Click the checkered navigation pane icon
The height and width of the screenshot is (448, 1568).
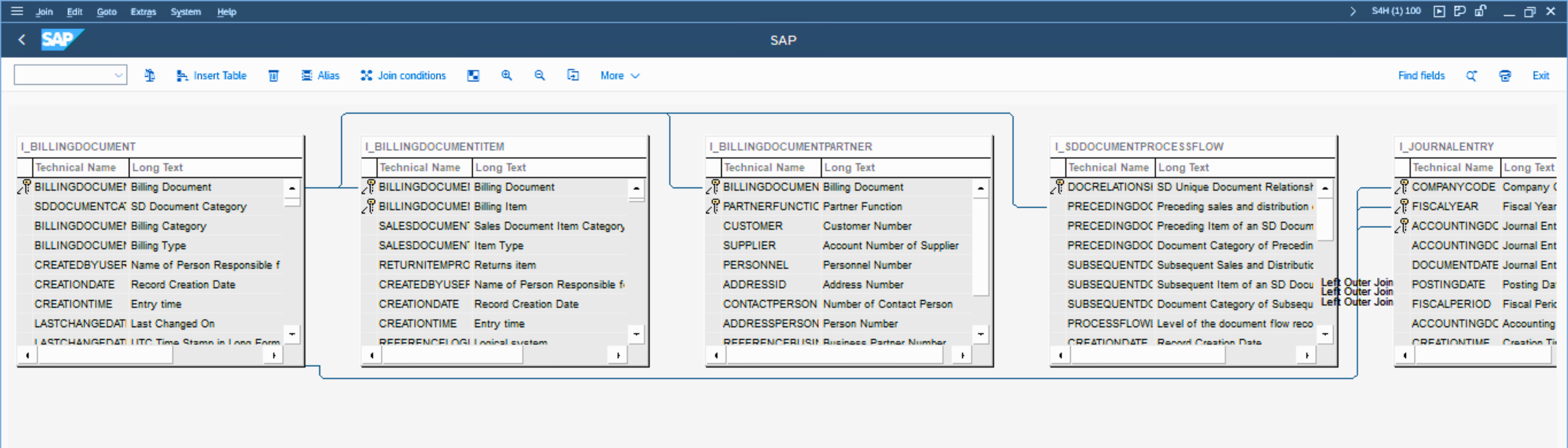473,75
